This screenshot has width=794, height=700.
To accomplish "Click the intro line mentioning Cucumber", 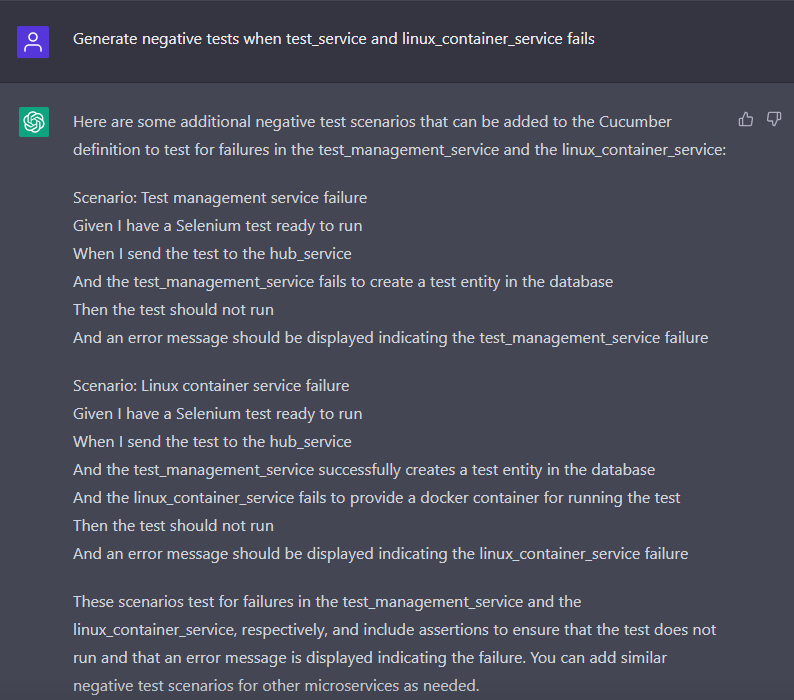I will (372, 121).
